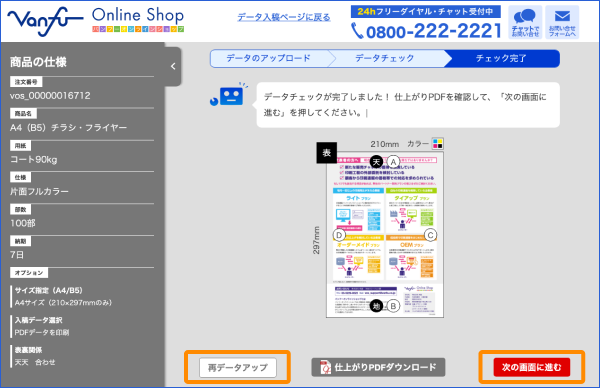Screen dimensions: 600x388
Task: Click the 商品の仕様 heading
Action: point(38,62)
